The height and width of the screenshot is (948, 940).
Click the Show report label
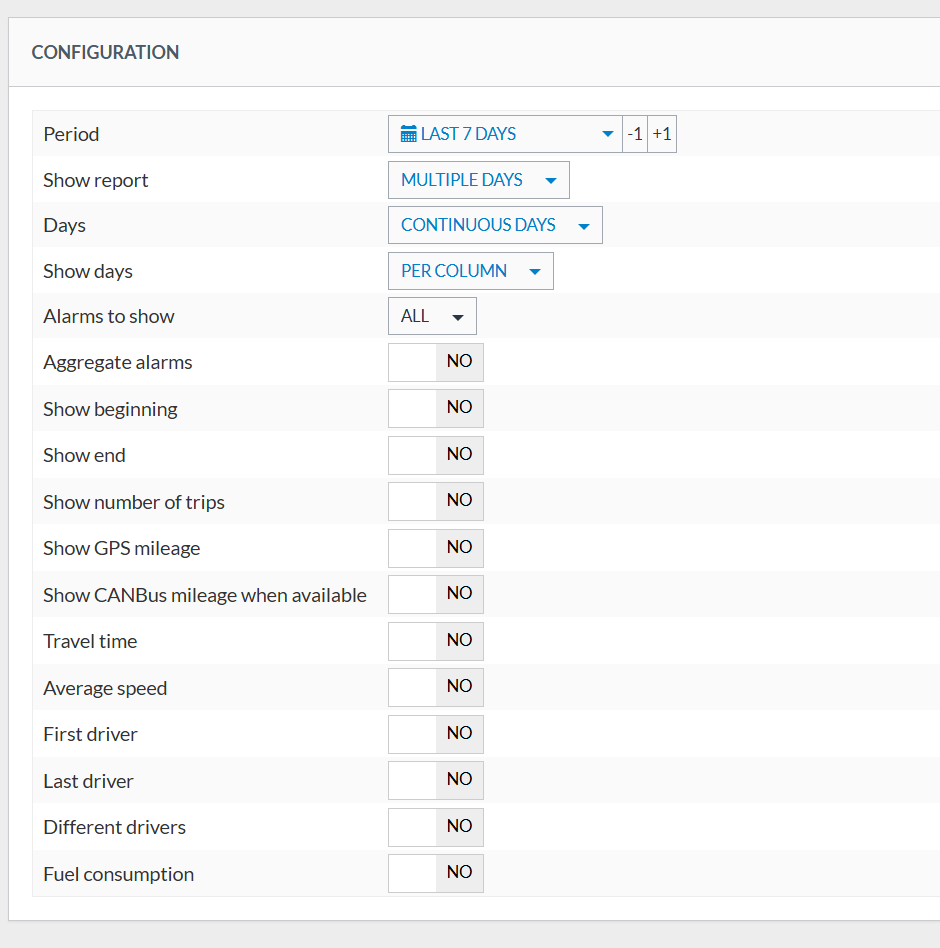(x=96, y=180)
